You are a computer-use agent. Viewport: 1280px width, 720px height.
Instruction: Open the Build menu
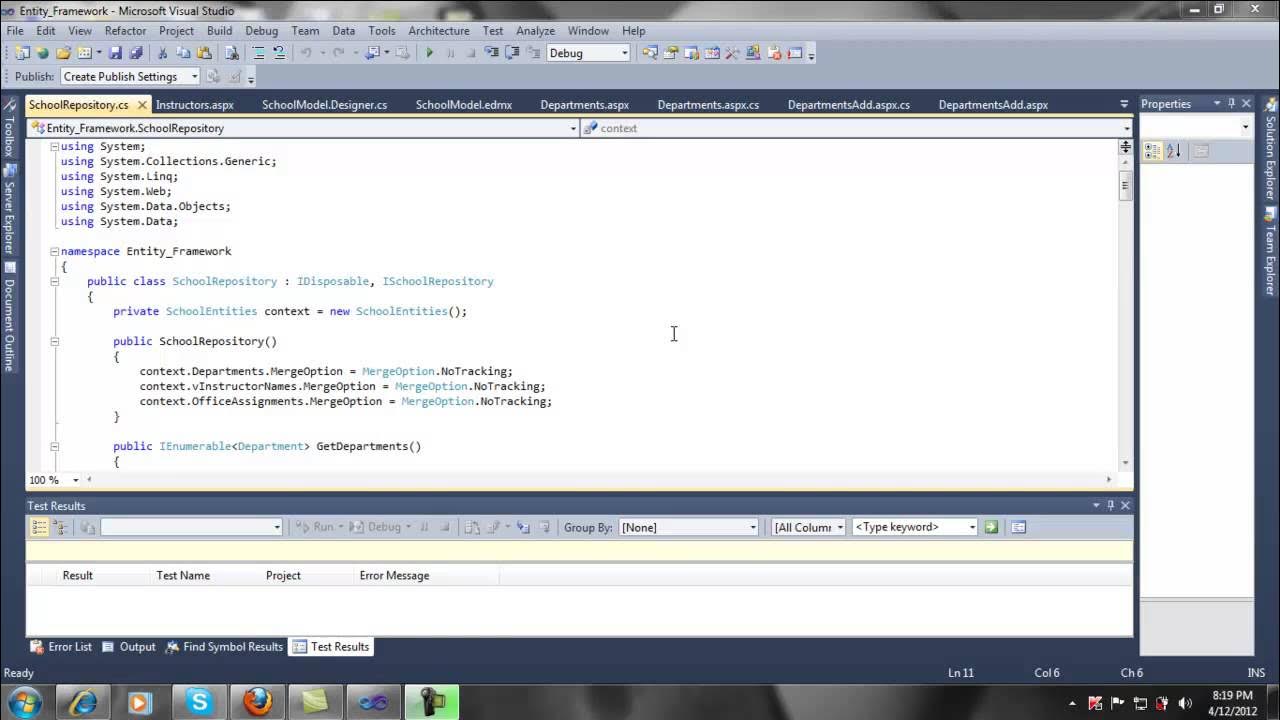tap(219, 31)
